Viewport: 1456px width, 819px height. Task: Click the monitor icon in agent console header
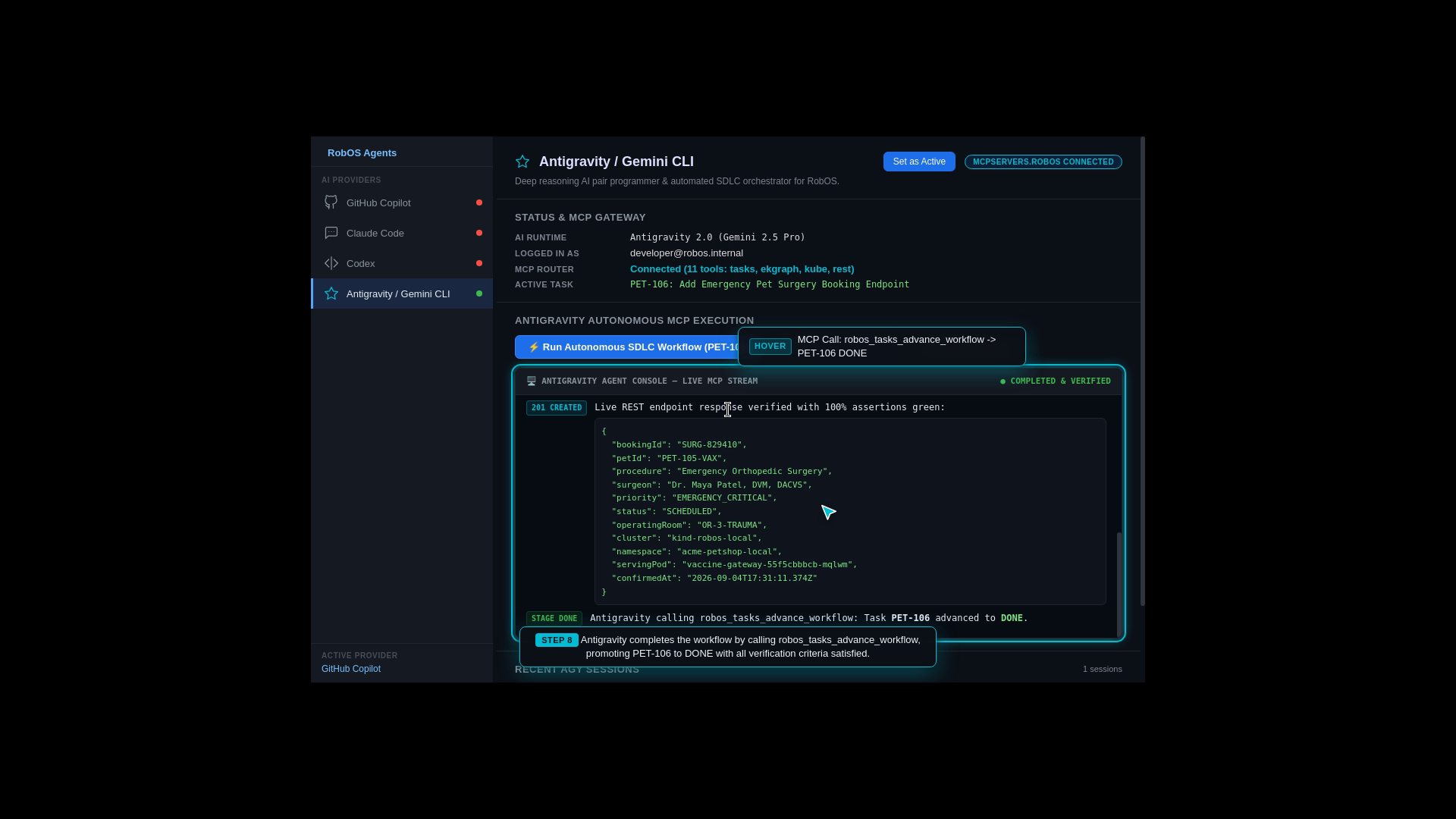click(x=532, y=381)
